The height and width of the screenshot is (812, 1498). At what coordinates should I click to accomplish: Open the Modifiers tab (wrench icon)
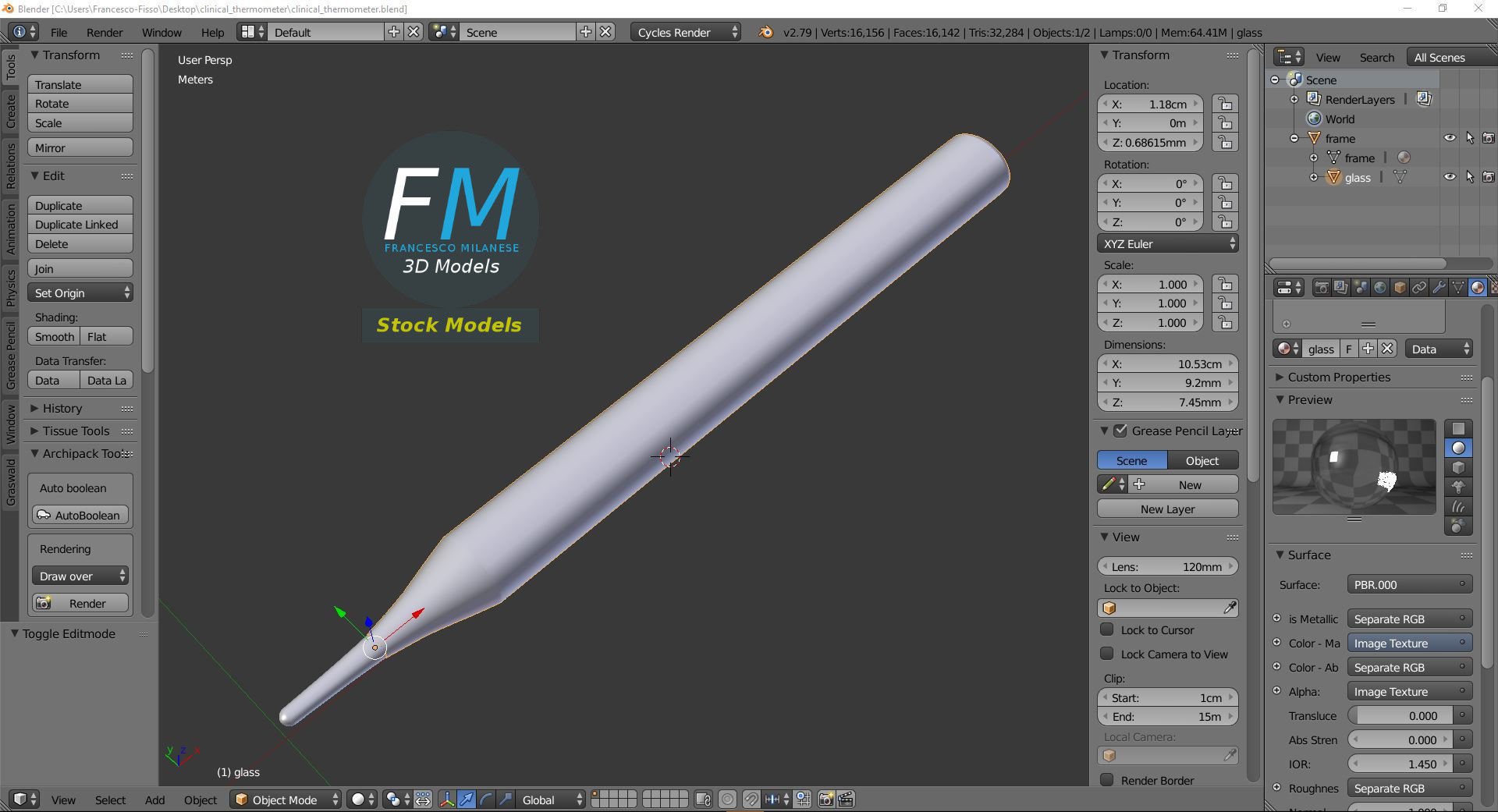(x=1439, y=288)
